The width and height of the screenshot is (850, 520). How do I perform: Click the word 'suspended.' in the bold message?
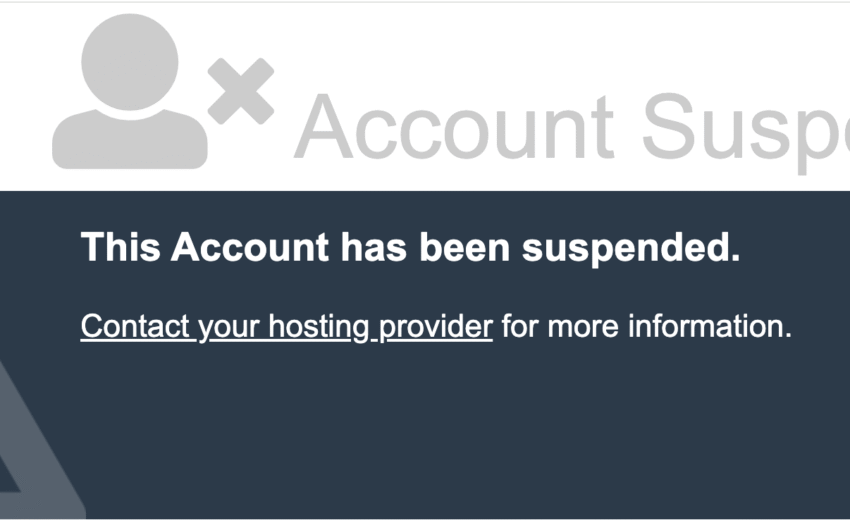[631, 248]
